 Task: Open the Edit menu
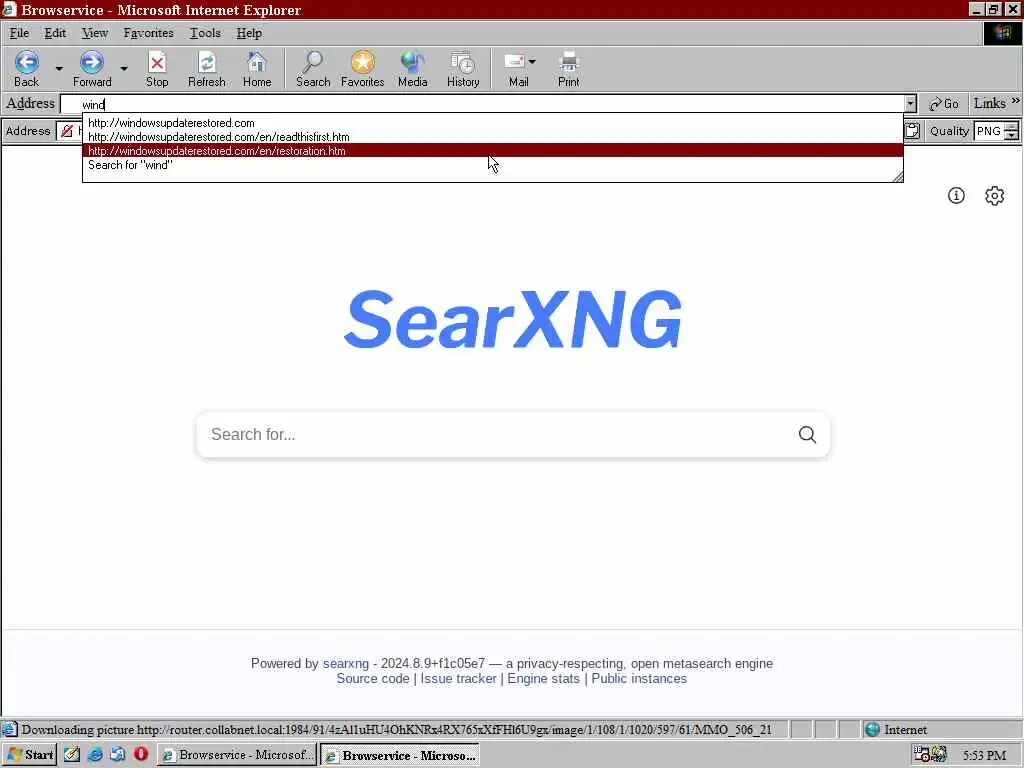[x=55, y=33]
